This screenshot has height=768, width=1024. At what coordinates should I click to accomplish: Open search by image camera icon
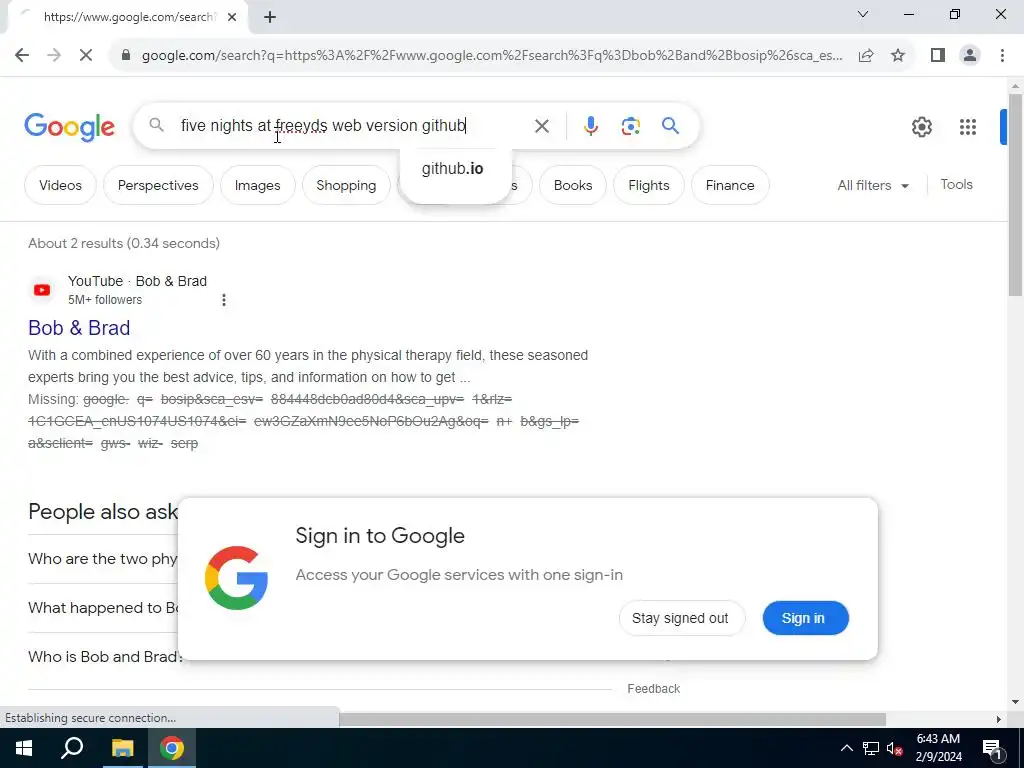point(630,125)
